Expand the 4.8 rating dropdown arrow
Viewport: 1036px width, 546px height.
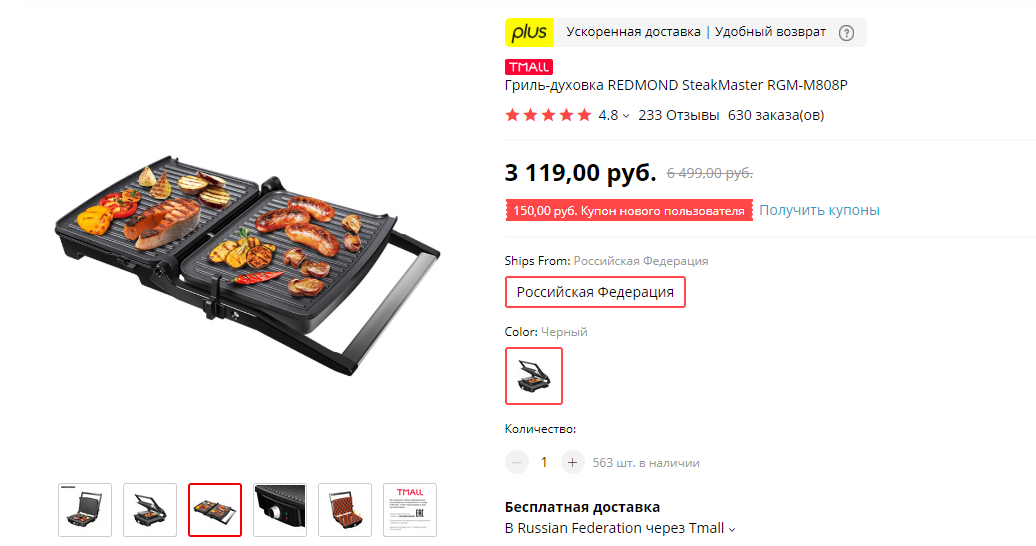(626, 116)
